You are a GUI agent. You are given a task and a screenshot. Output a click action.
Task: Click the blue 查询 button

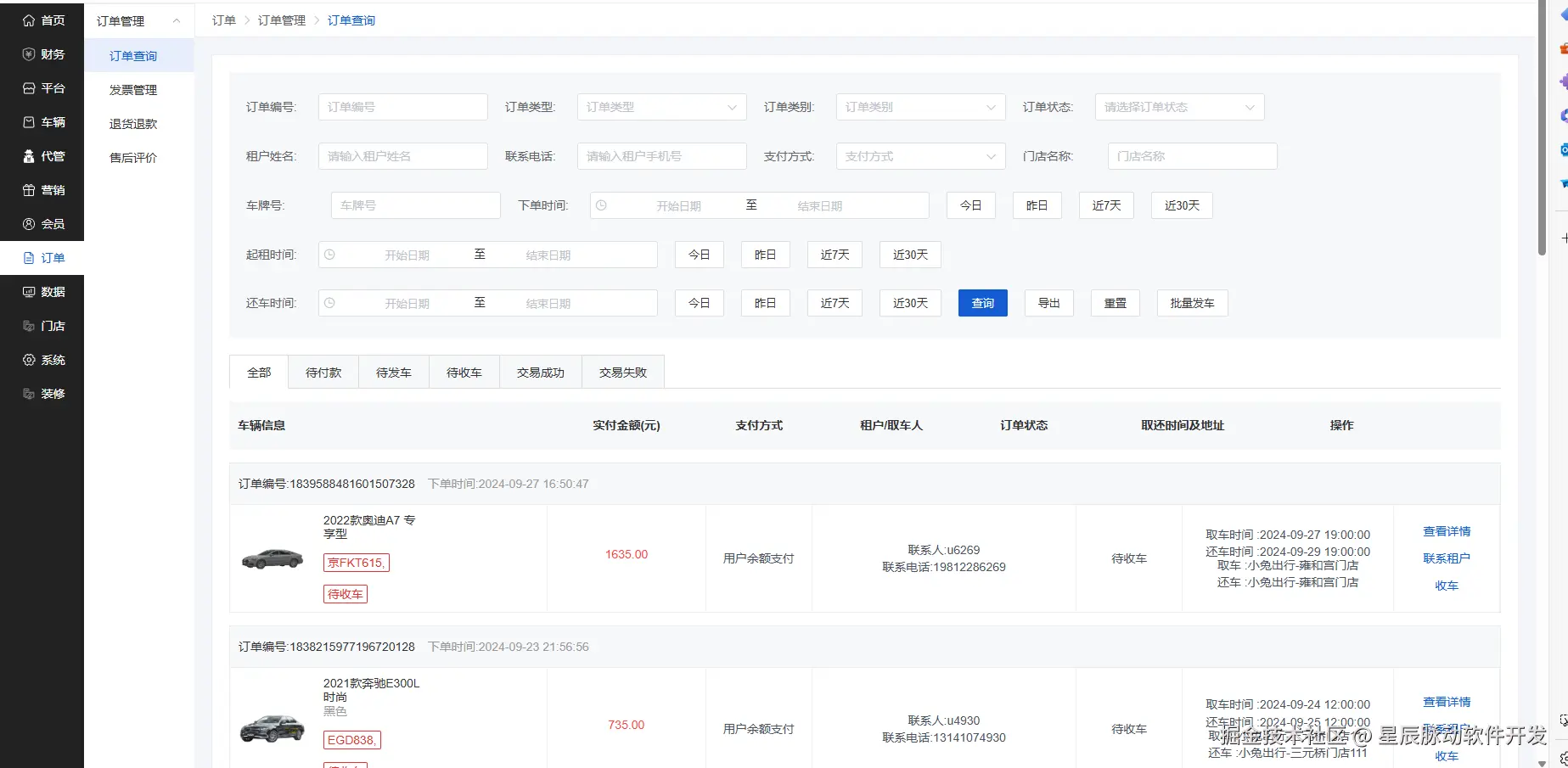pyautogui.click(x=983, y=303)
